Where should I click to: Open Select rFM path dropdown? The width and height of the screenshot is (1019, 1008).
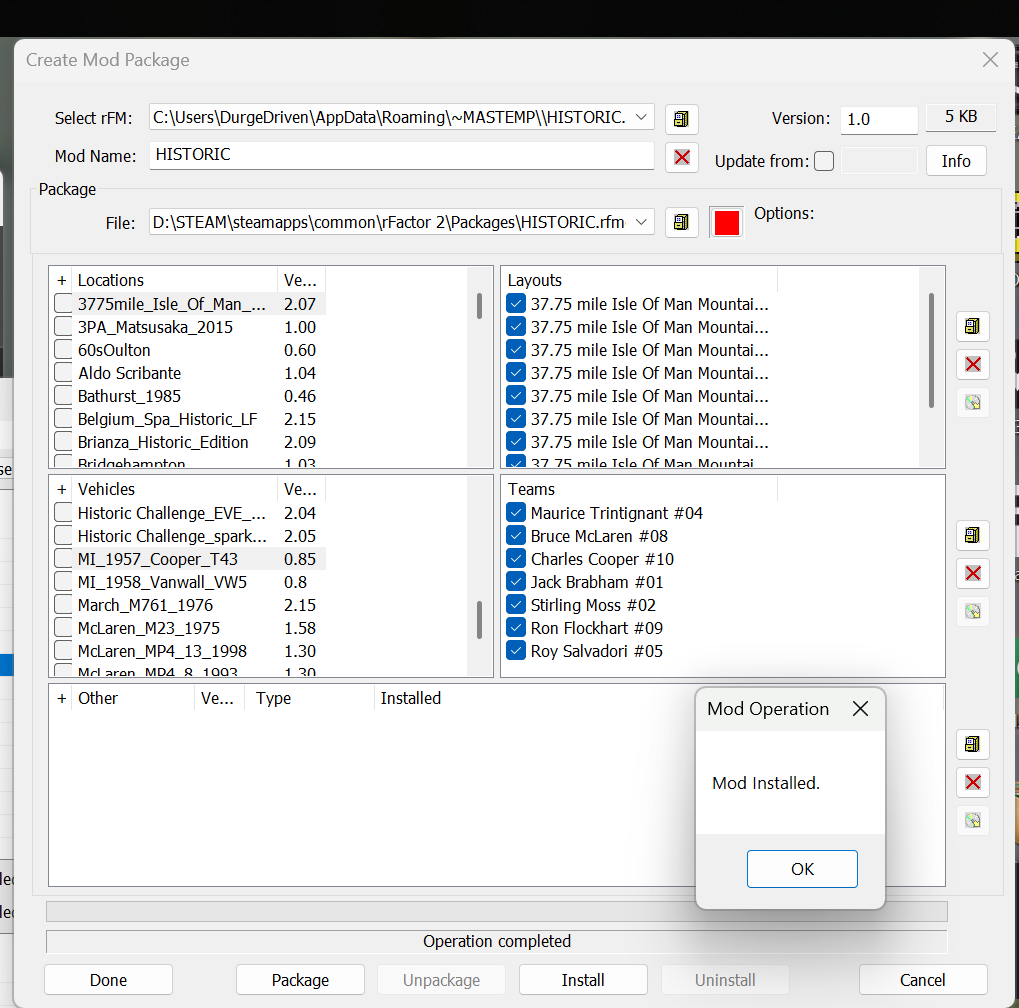point(641,118)
